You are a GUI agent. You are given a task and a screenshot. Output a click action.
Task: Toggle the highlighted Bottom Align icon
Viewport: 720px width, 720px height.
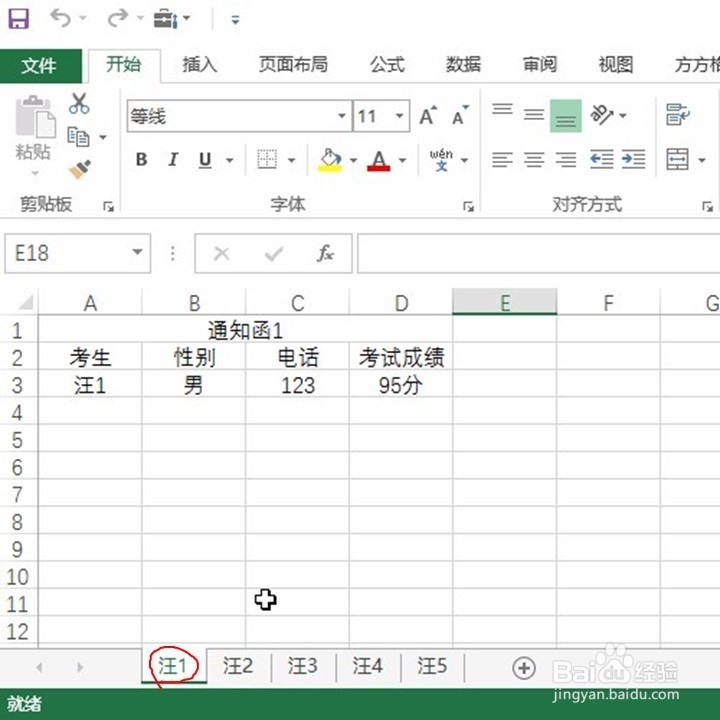pyautogui.click(x=566, y=116)
